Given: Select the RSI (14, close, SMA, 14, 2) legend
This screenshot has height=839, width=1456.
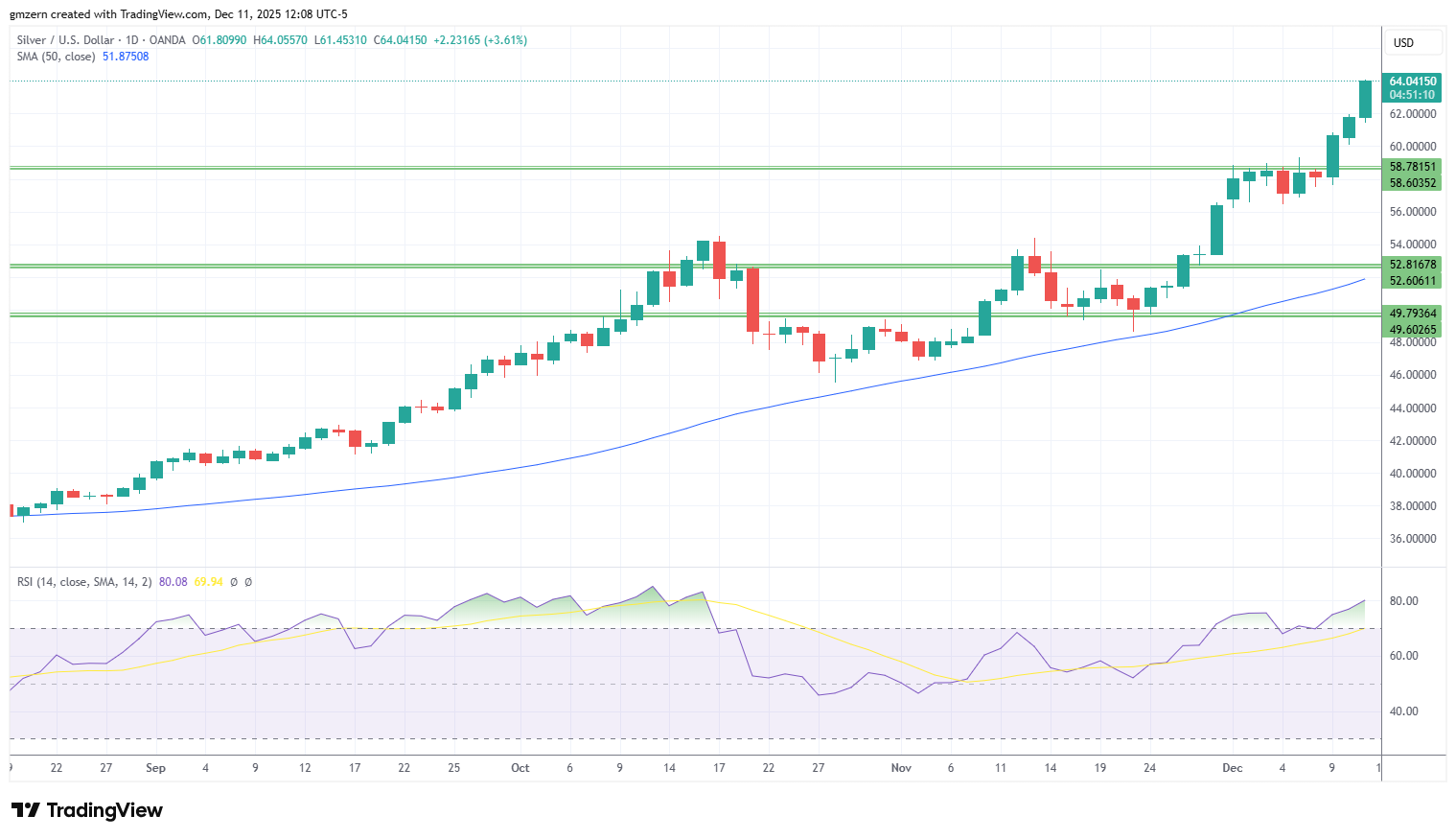Looking at the screenshot, I should tap(84, 582).
